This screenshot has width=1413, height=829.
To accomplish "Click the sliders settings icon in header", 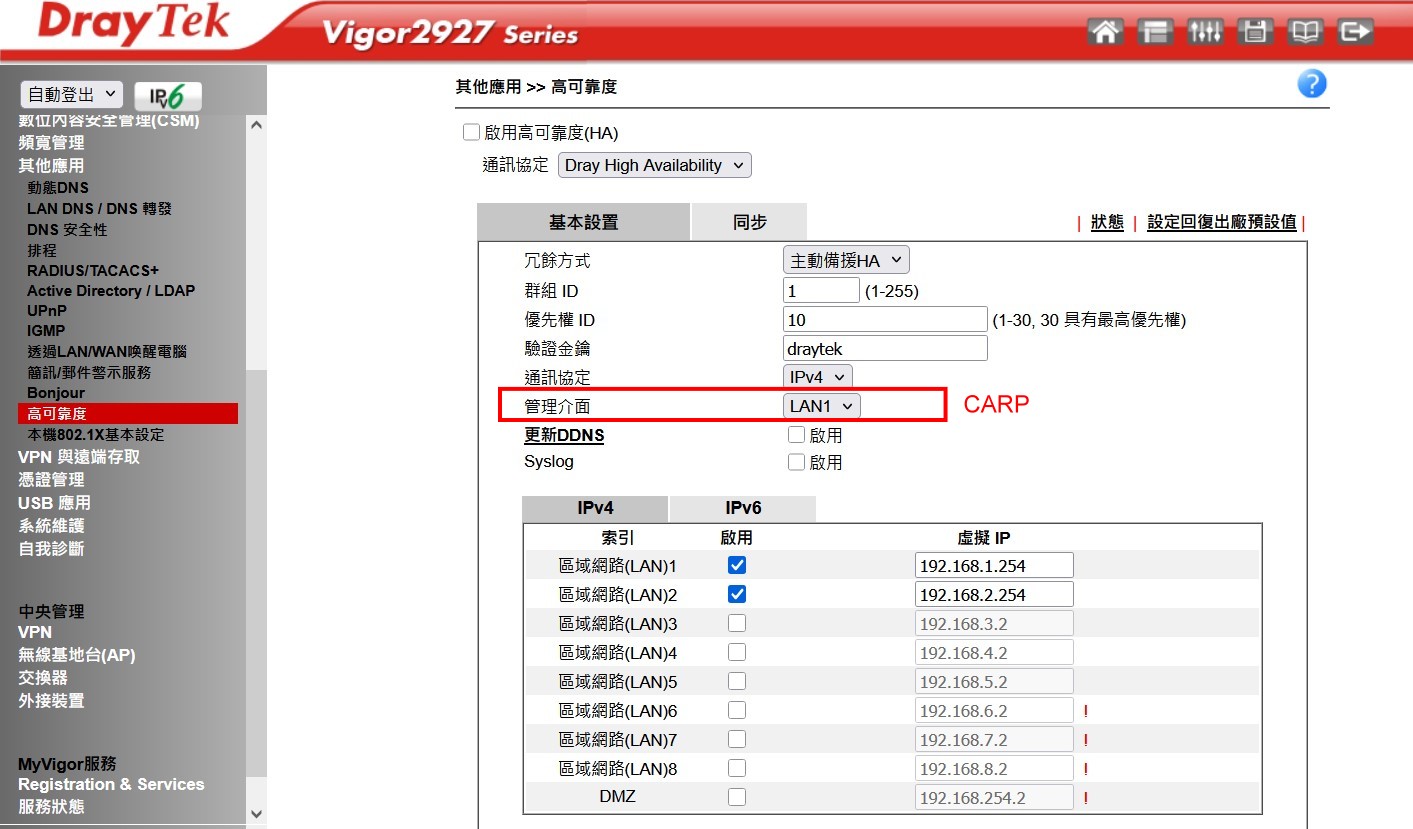I will click(1204, 32).
